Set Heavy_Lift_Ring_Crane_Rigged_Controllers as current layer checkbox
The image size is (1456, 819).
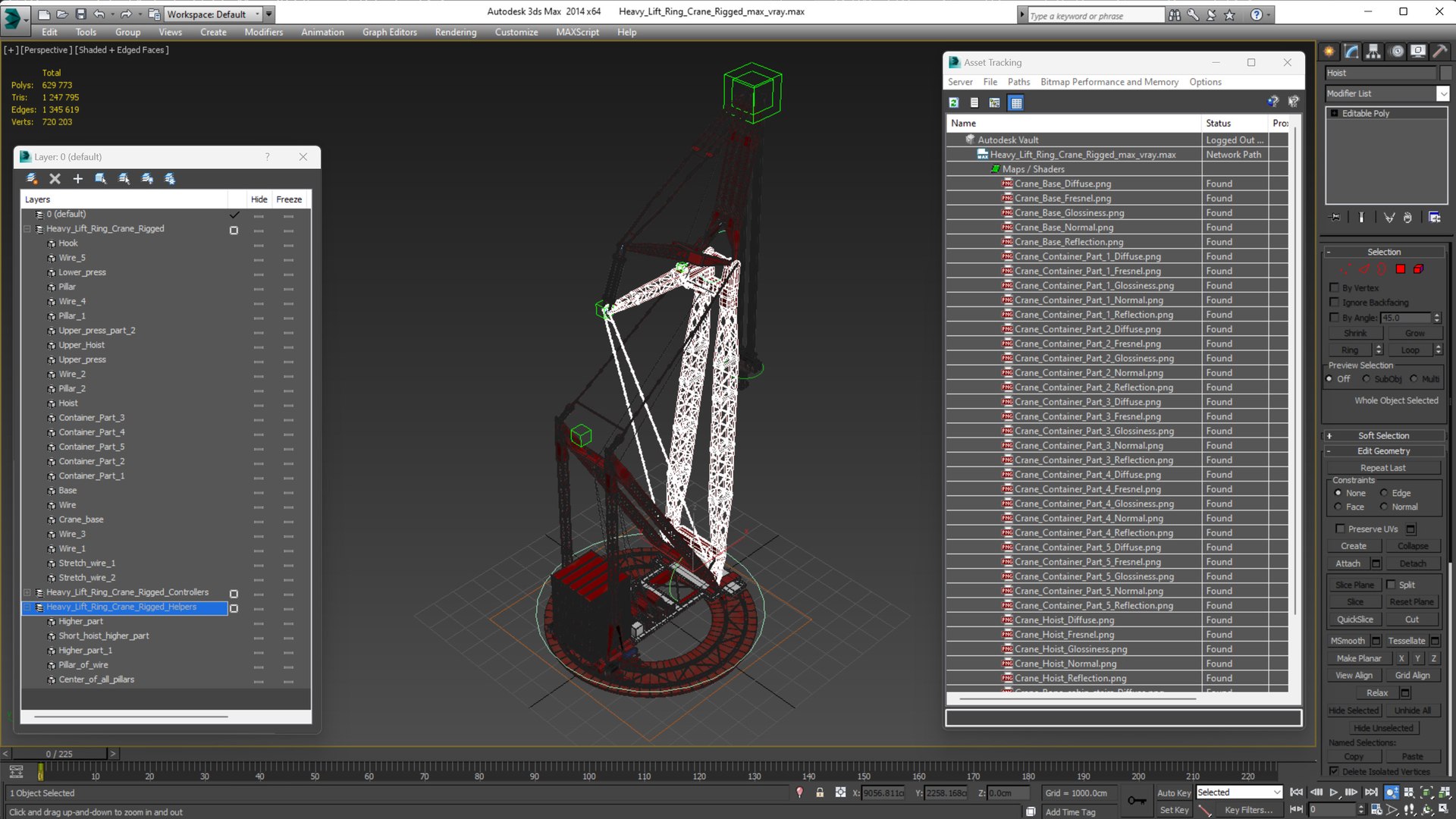pos(234,594)
